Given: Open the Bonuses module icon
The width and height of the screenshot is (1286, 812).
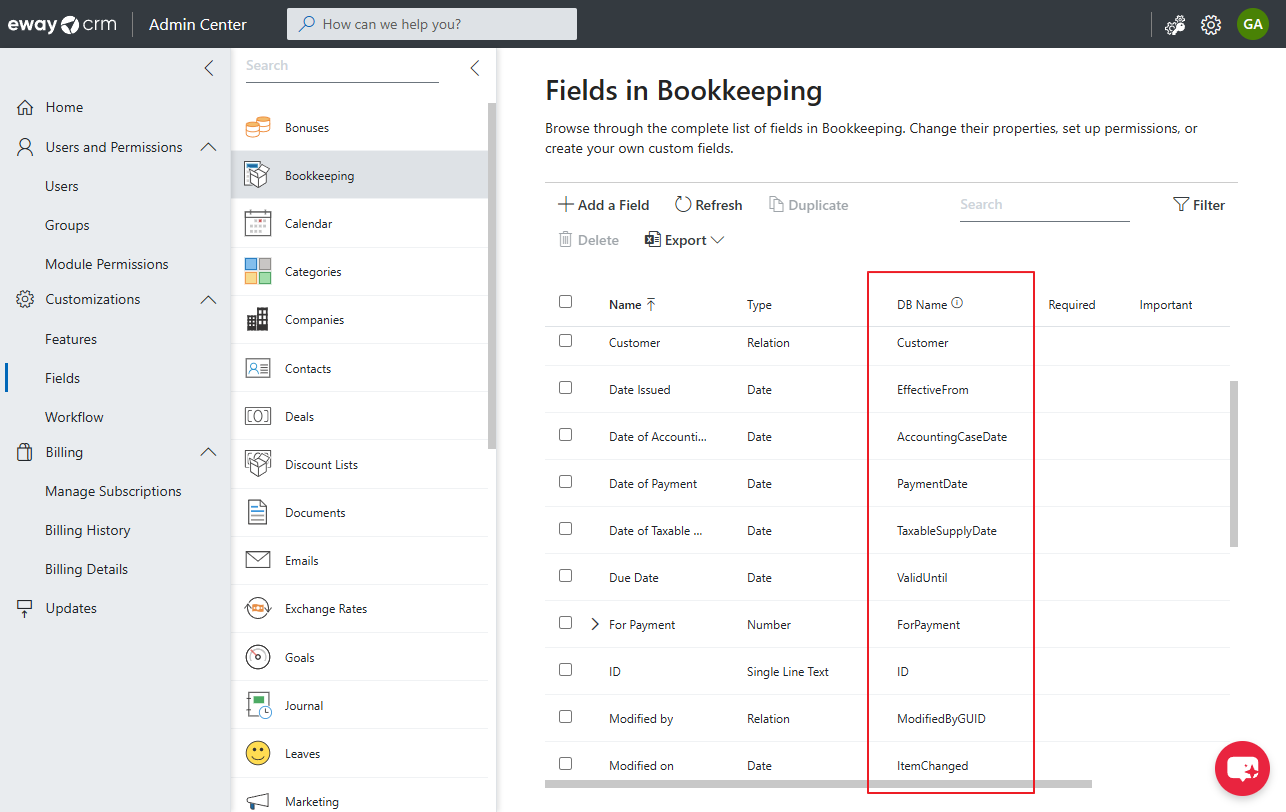Looking at the screenshot, I should (259, 127).
